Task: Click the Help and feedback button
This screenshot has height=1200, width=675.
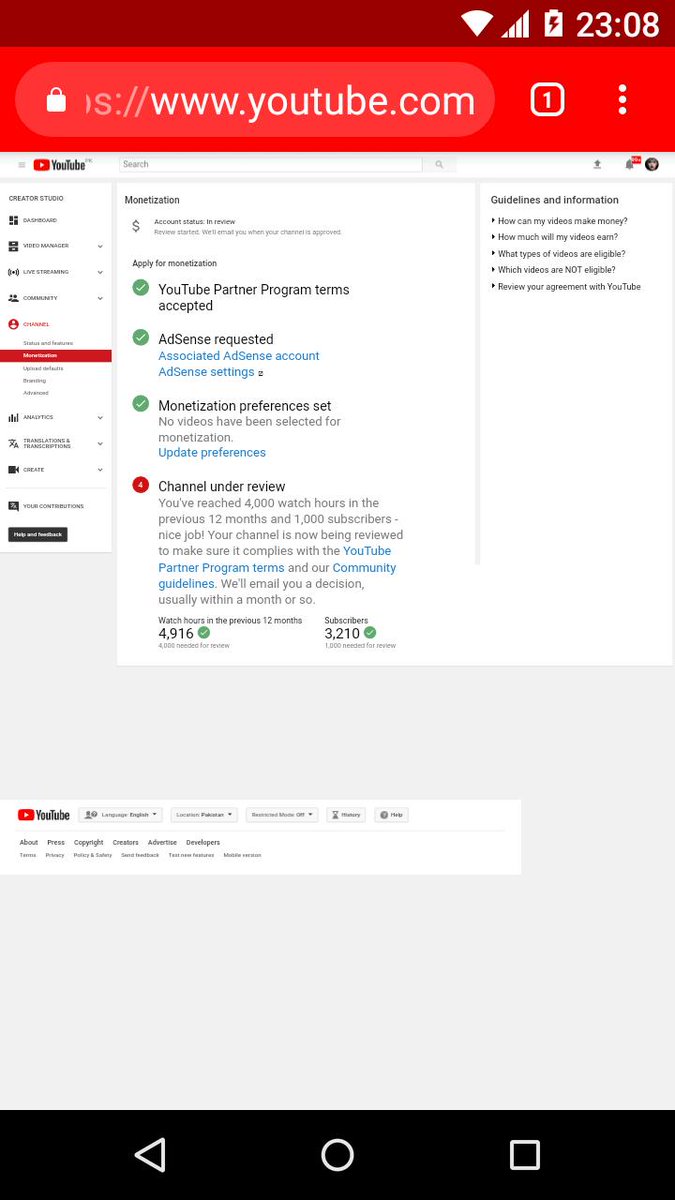Action: [38, 535]
